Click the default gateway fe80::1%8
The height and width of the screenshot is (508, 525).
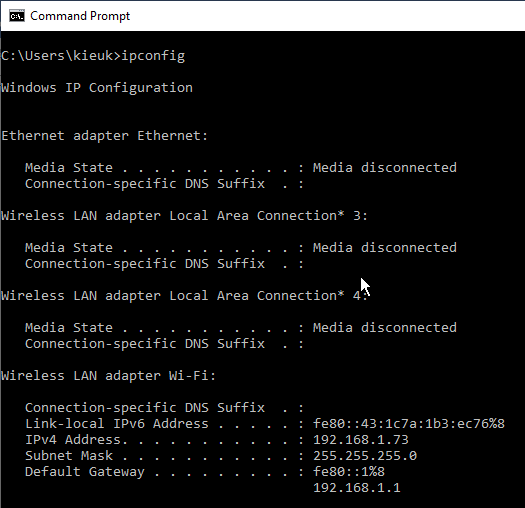pyautogui.click(x=349, y=472)
